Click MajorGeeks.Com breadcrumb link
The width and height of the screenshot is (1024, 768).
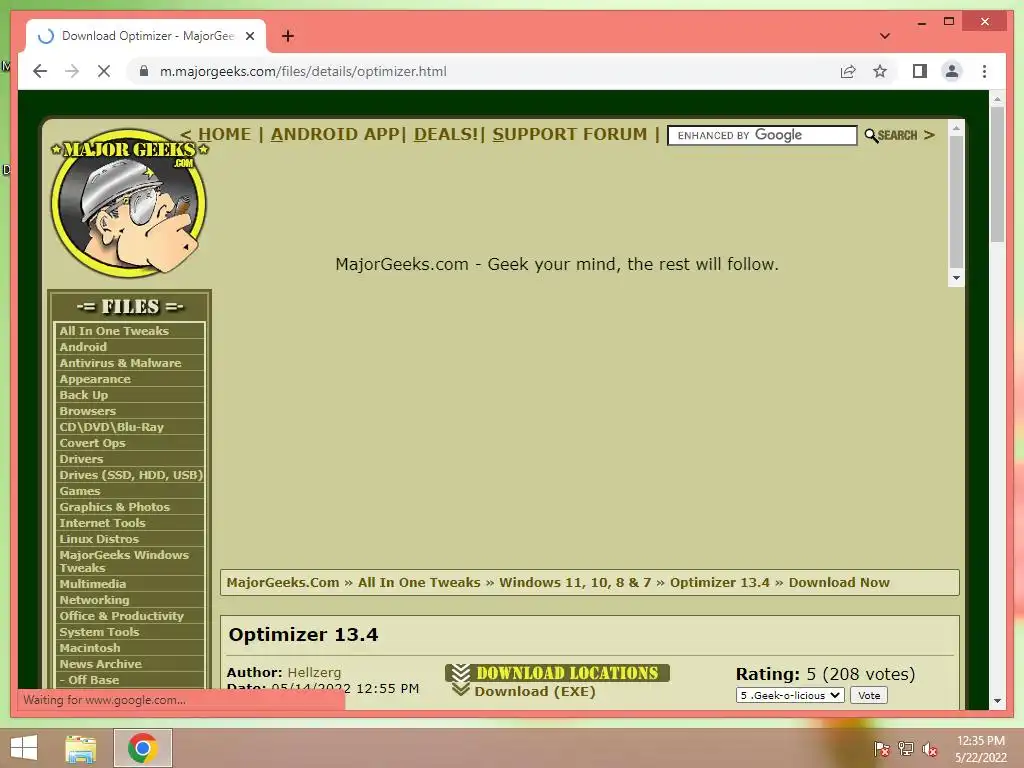(x=283, y=583)
